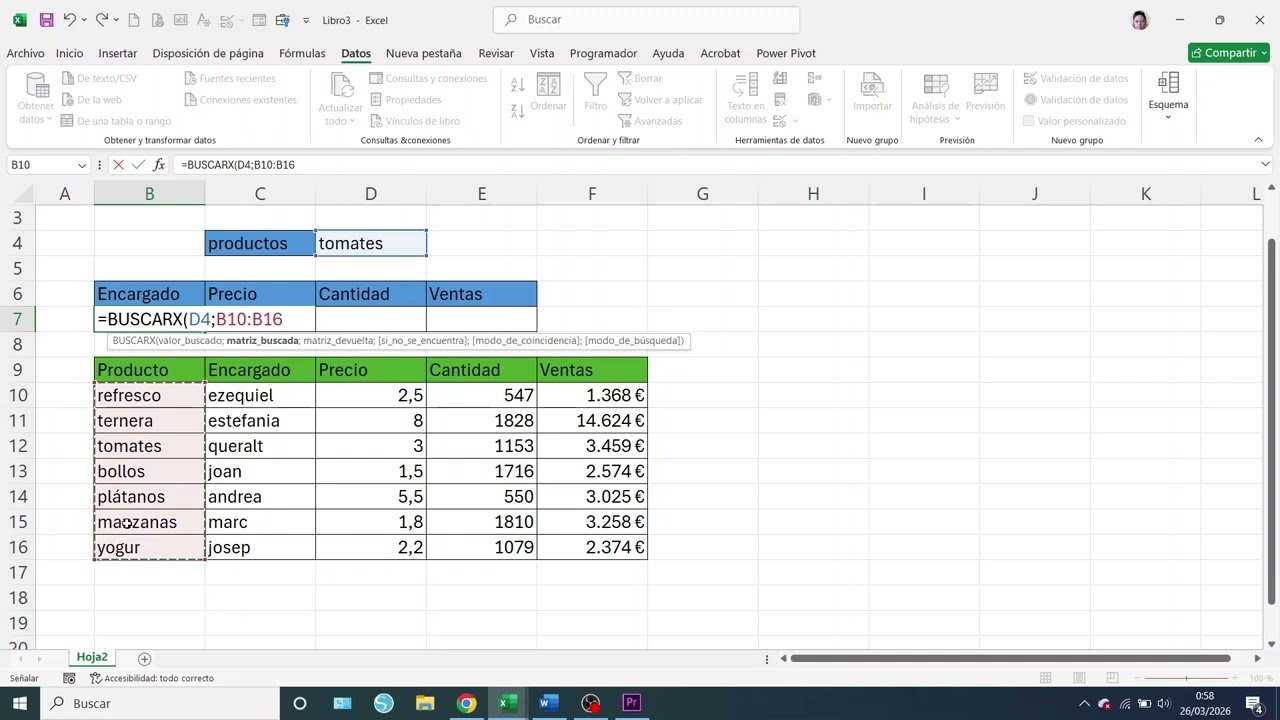The image size is (1280, 720).
Task: Confirm the formula with the checkmark
Action: (x=138, y=165)
